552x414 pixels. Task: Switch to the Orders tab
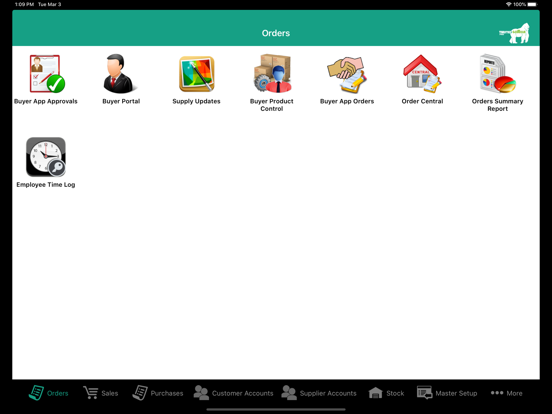coord(49,393)
